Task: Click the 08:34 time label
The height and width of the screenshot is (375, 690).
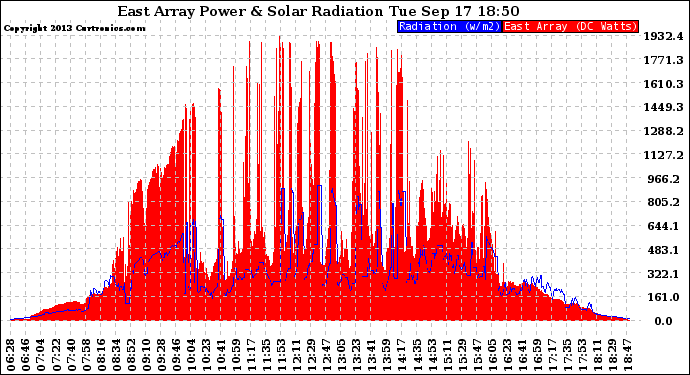Action: (116, 354)
